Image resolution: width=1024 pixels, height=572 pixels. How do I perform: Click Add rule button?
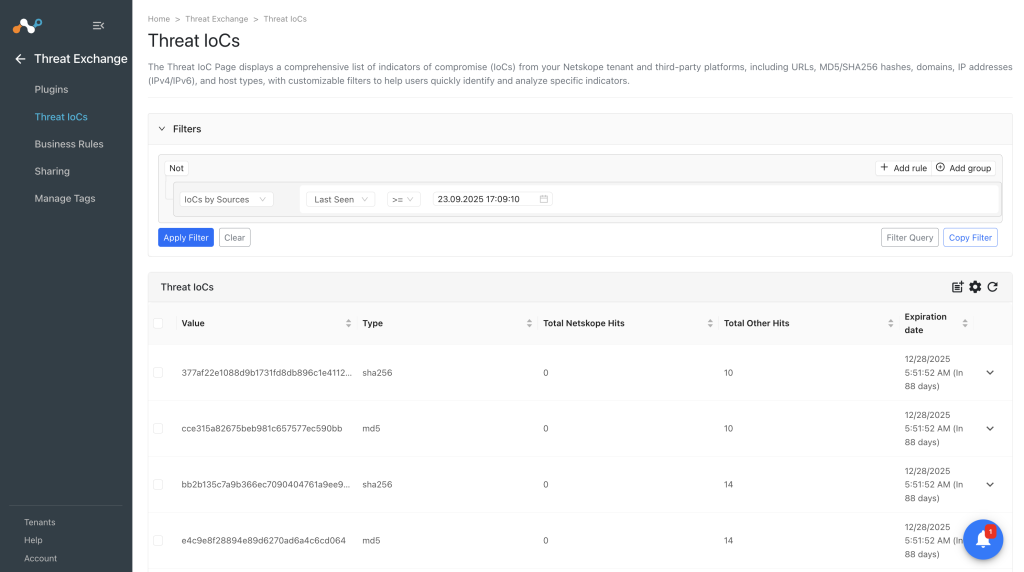click(904, 168)
